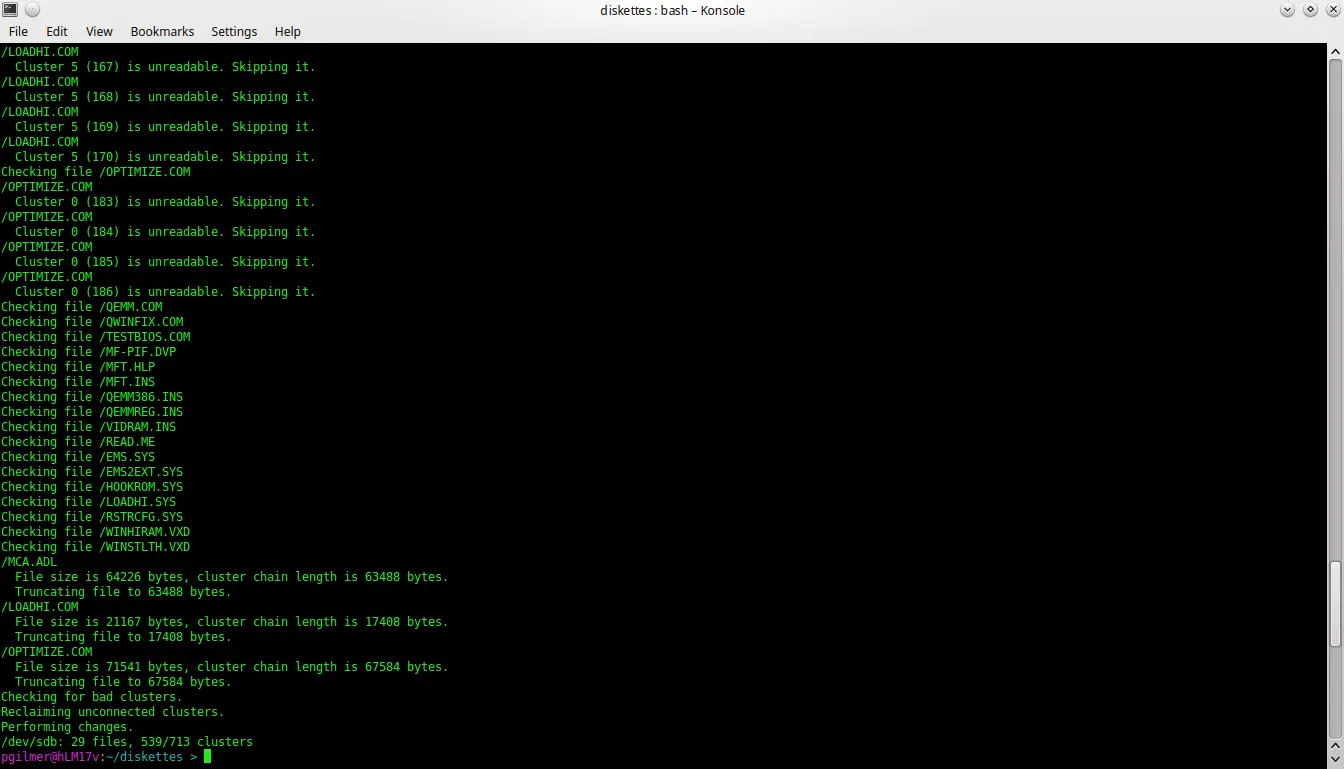
Task: Click line 'Checking file /EMS2EXT.SYS'
Action: click(92, 472)
